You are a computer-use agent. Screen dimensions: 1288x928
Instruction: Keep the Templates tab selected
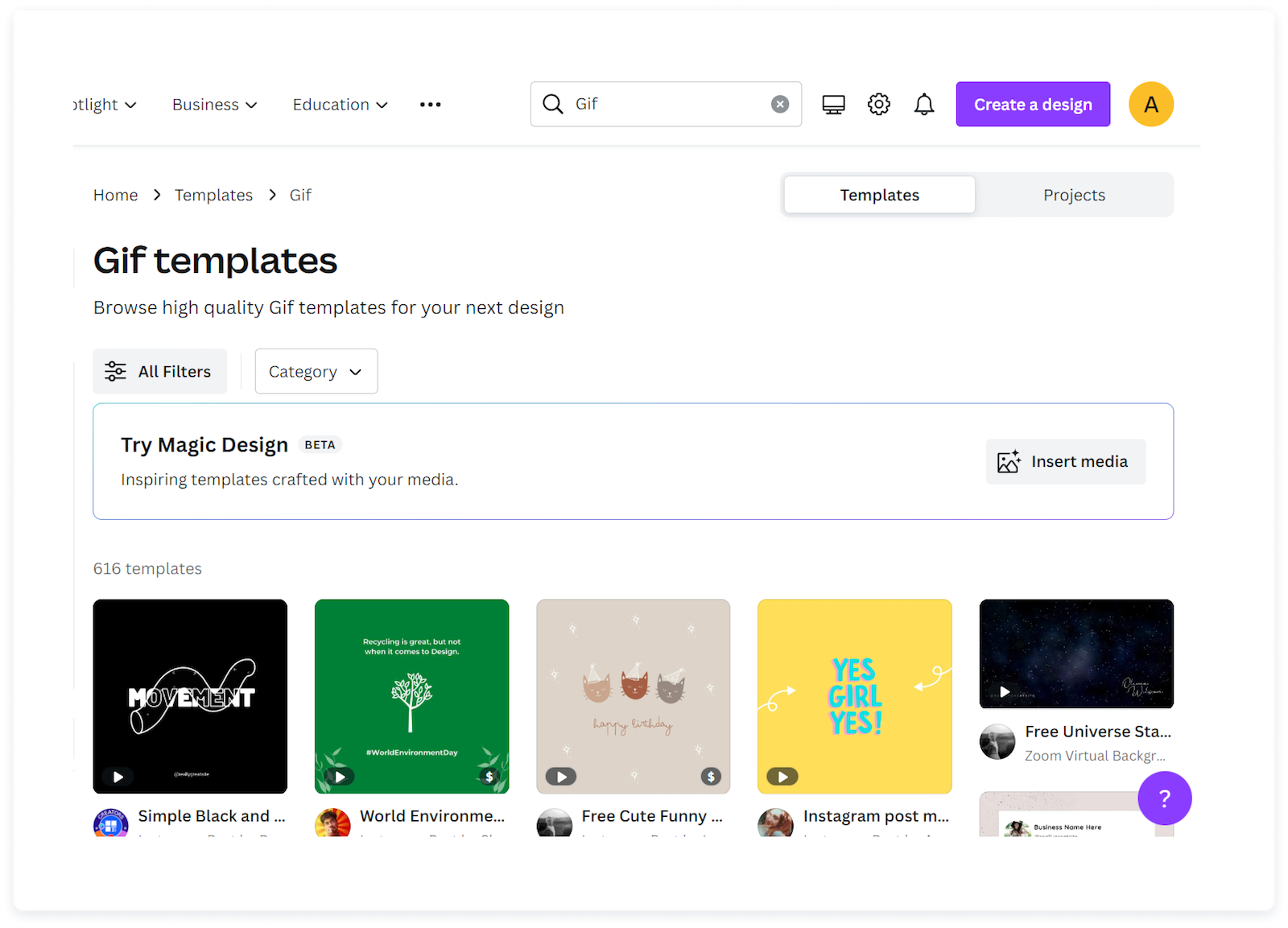(878, 194)
